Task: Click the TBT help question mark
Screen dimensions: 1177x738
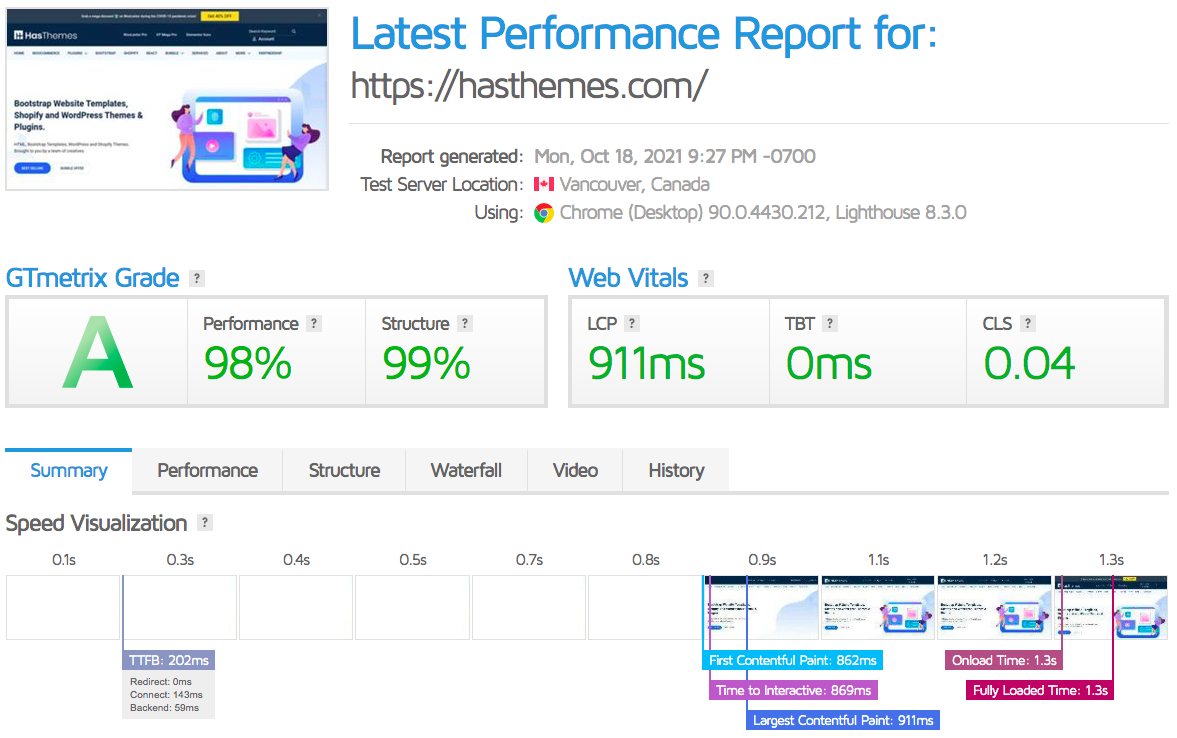Action: coord(829,324)
